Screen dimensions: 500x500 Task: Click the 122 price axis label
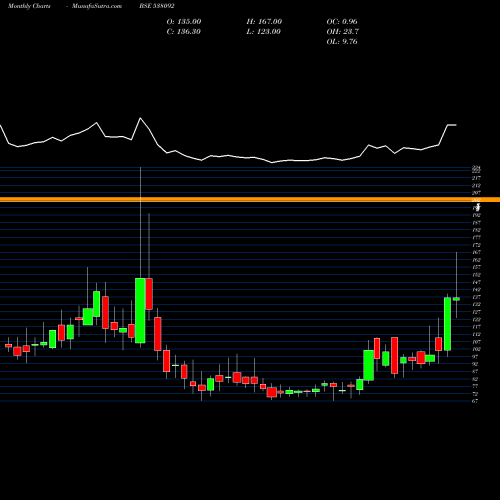476,320
